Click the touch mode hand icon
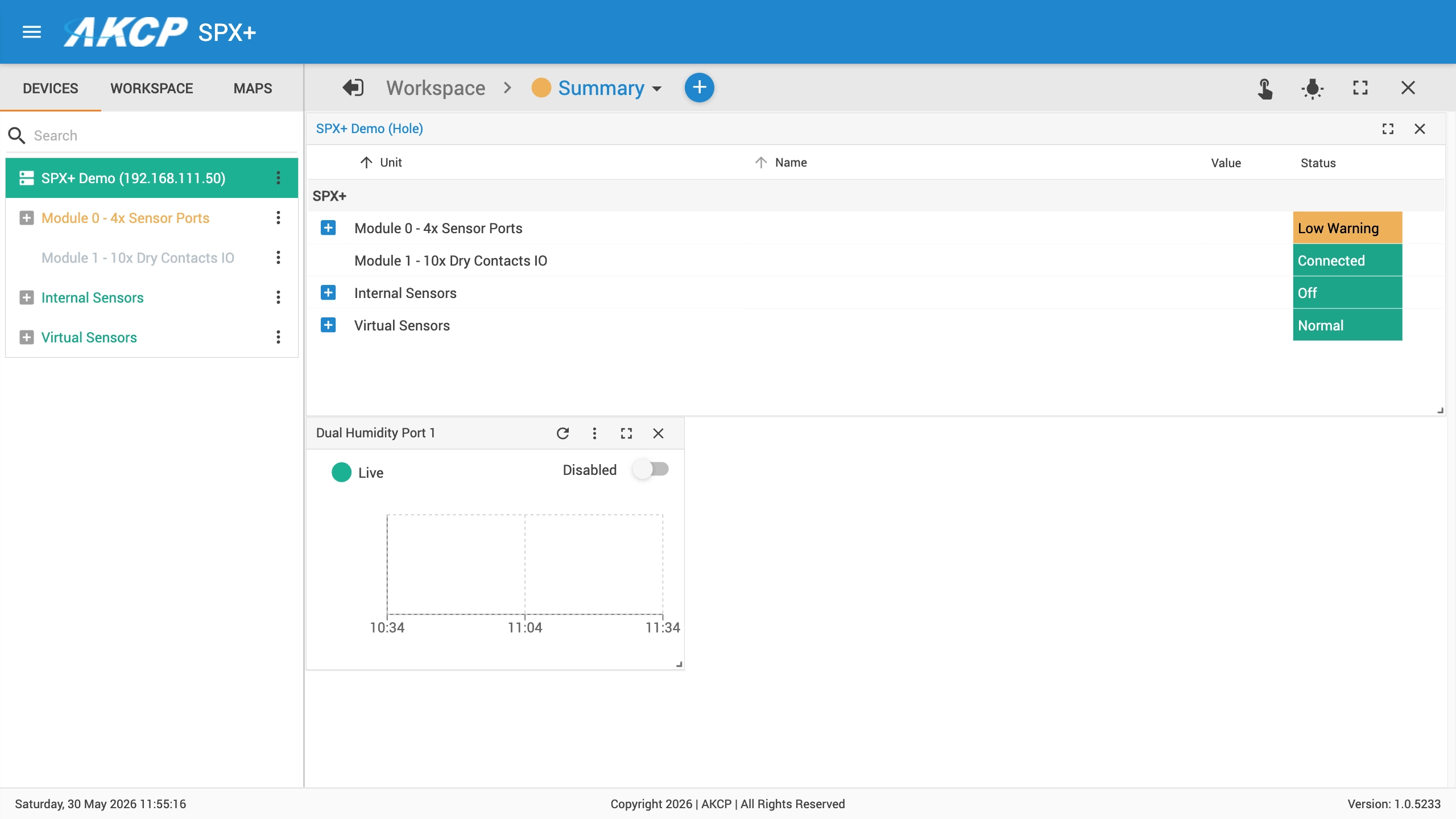Screen dimensions: 1456x819 click(1265, 88)
